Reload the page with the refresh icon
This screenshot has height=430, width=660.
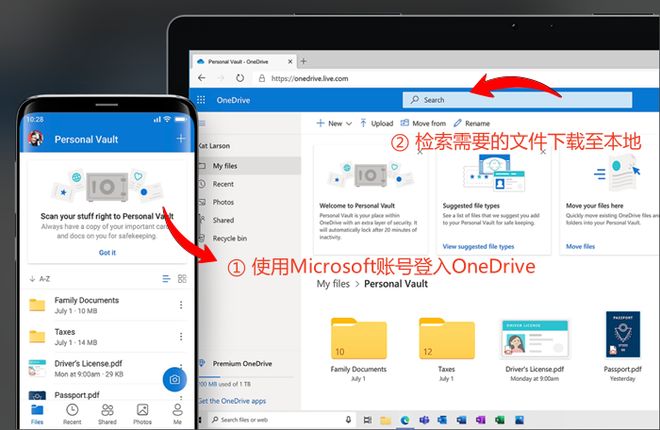(240, 78)
